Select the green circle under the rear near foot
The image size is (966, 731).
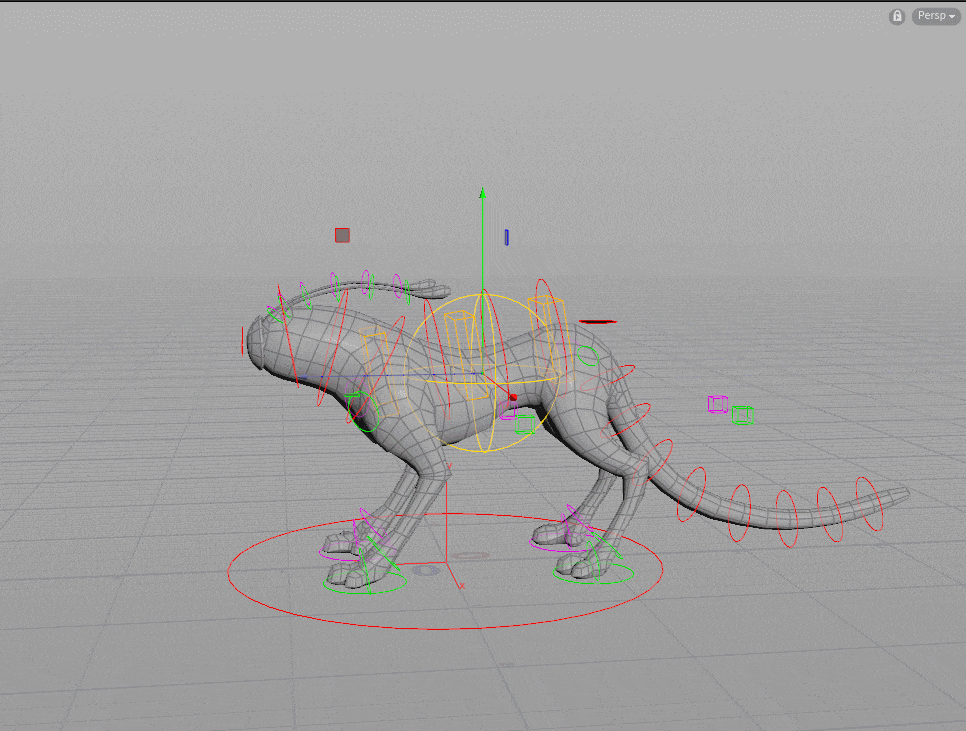pyautogui.click(x=594, y=574)
